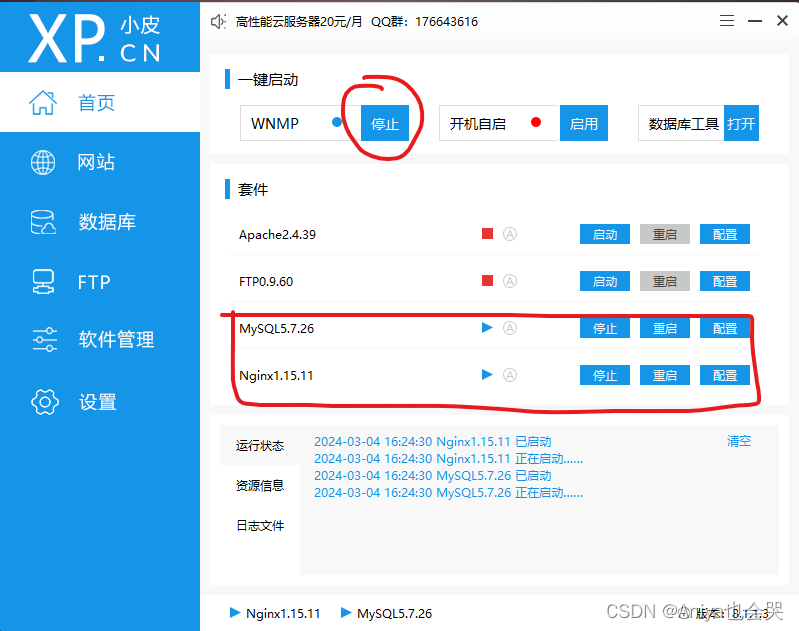The image size is (799, 631).
Task: Click the gear icon beside 设置
Action: coord(45,402)
